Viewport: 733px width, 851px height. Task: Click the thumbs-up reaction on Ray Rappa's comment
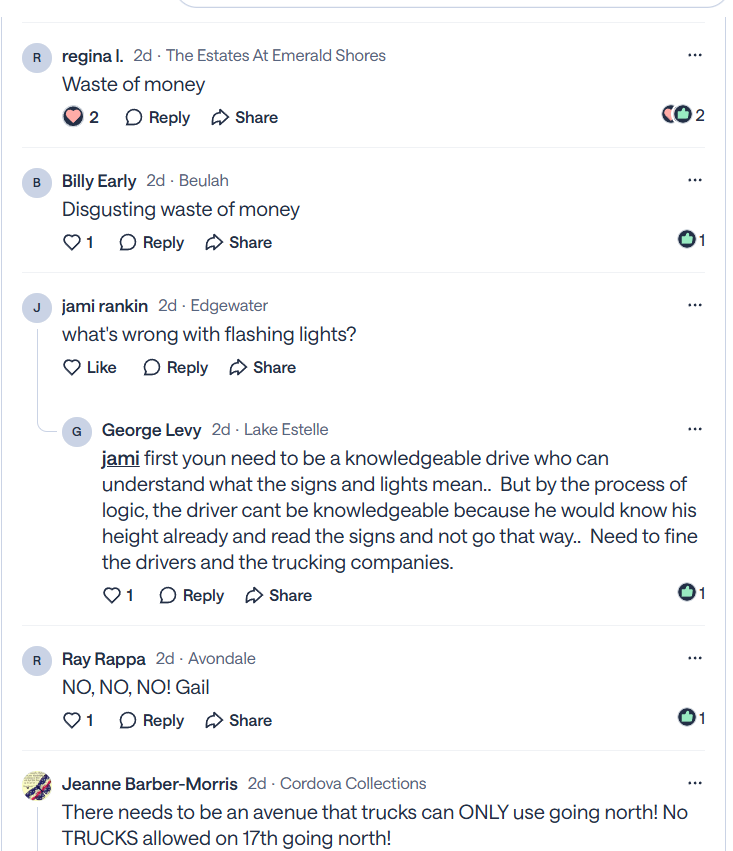[x=687, y=717]
